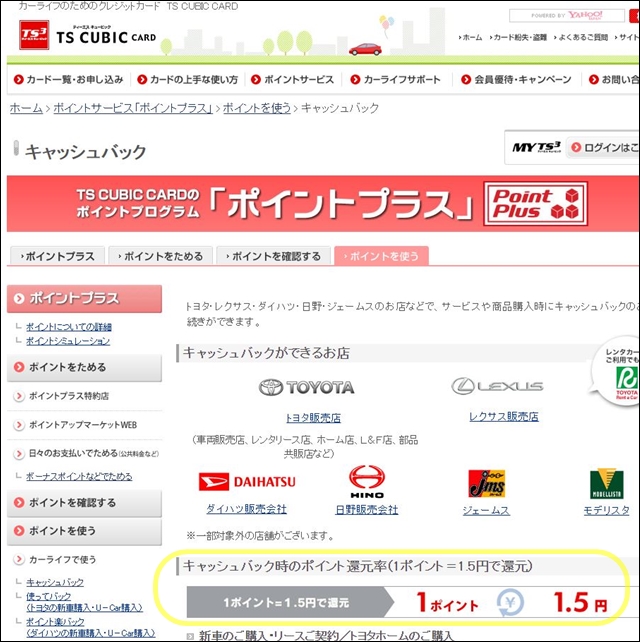Click sidebar ポイントを確認する section button
This screenshot has height=642, width=640.
(x=84, y=503)
